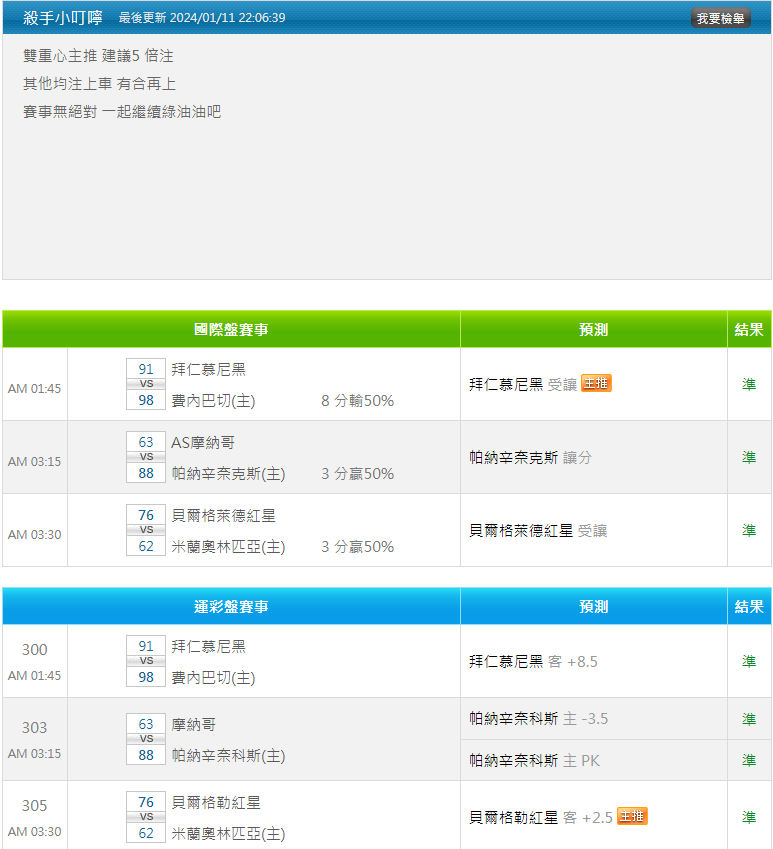Click team name AS摩納哥
773x849 pixels.
[x=203, y=442]
